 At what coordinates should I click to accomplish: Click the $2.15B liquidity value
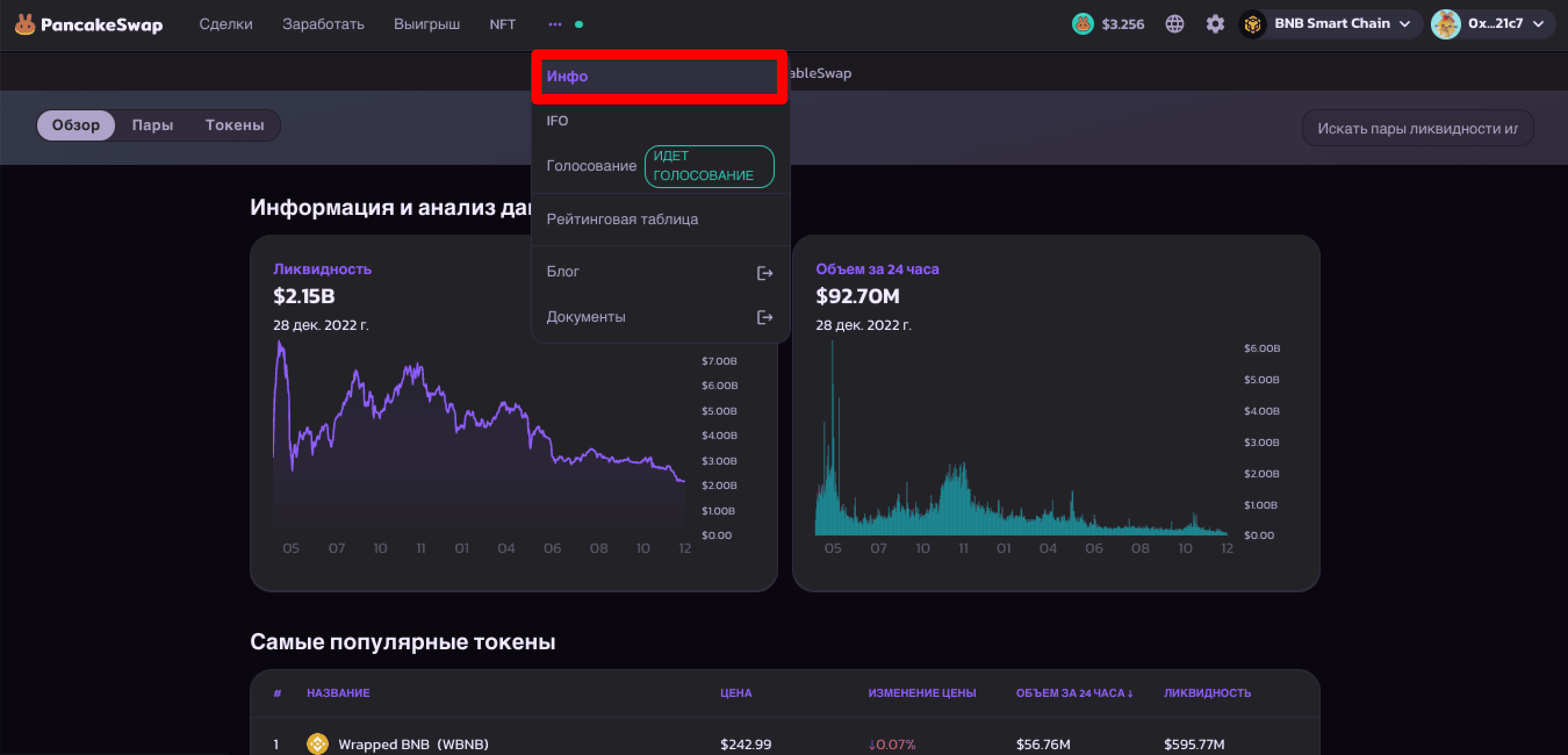304,297
